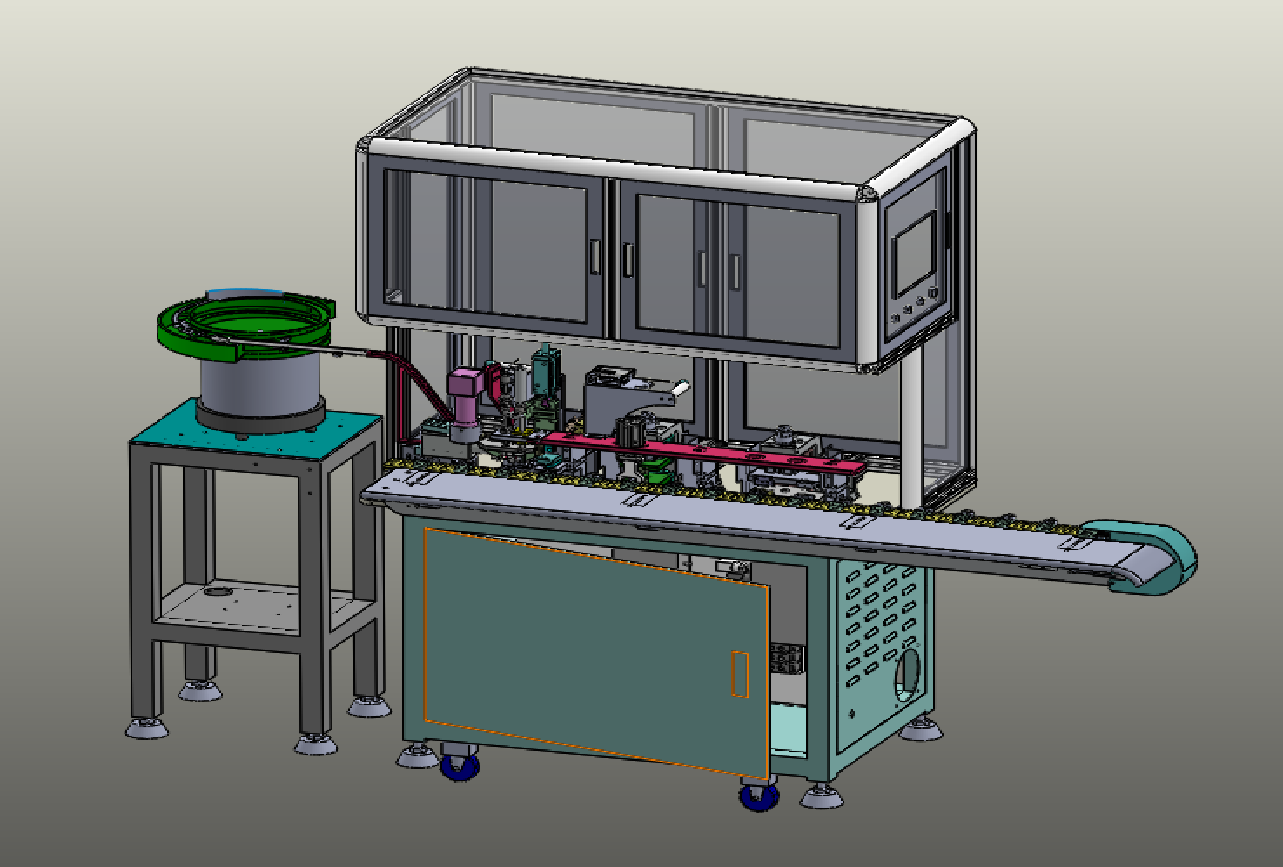The image size is (1283, 867).
Task: Select the circular hole on the cabinet side
Action: pyautogui.click(x=908, y=675)
